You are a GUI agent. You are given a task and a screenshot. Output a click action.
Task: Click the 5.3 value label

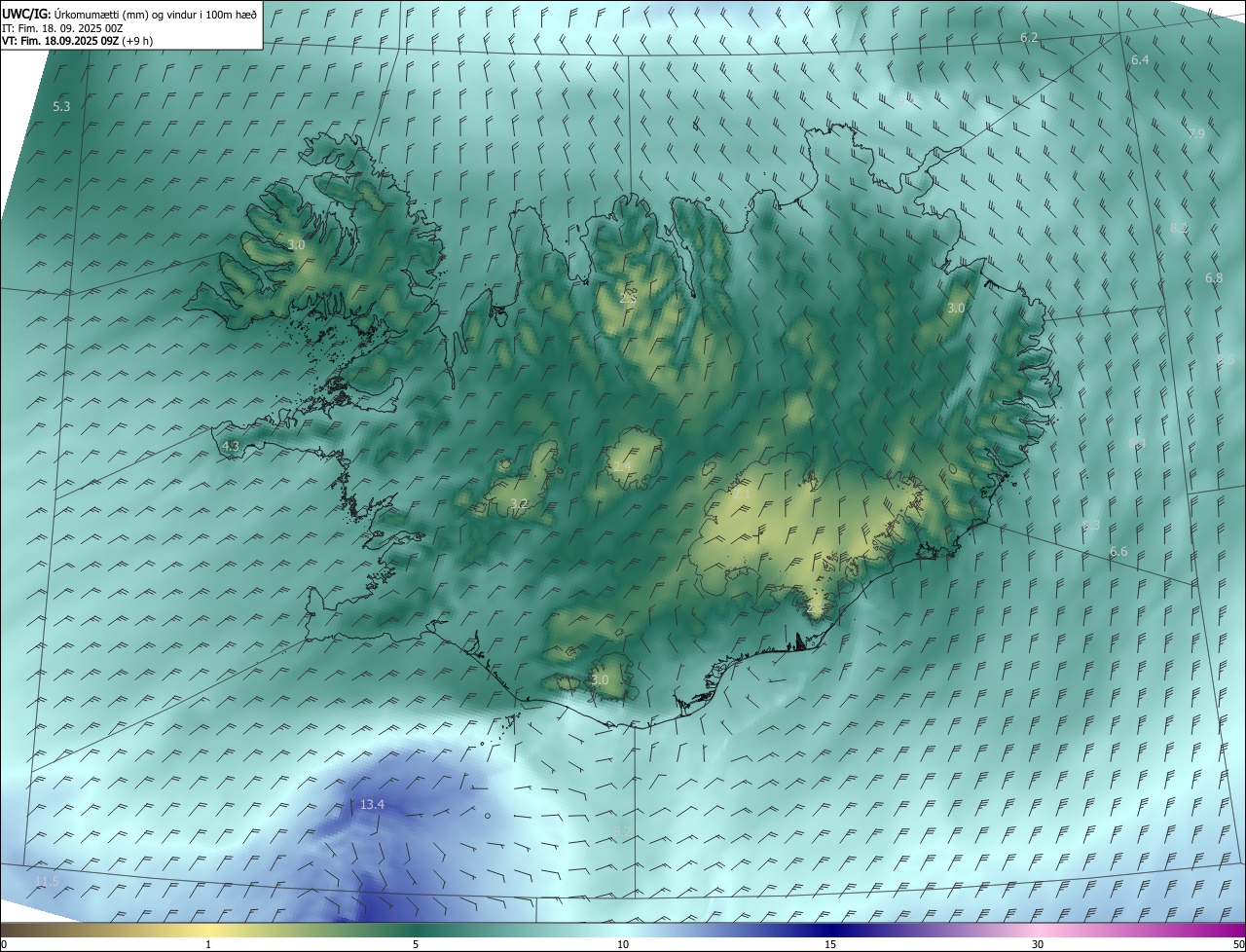(61, 106)
